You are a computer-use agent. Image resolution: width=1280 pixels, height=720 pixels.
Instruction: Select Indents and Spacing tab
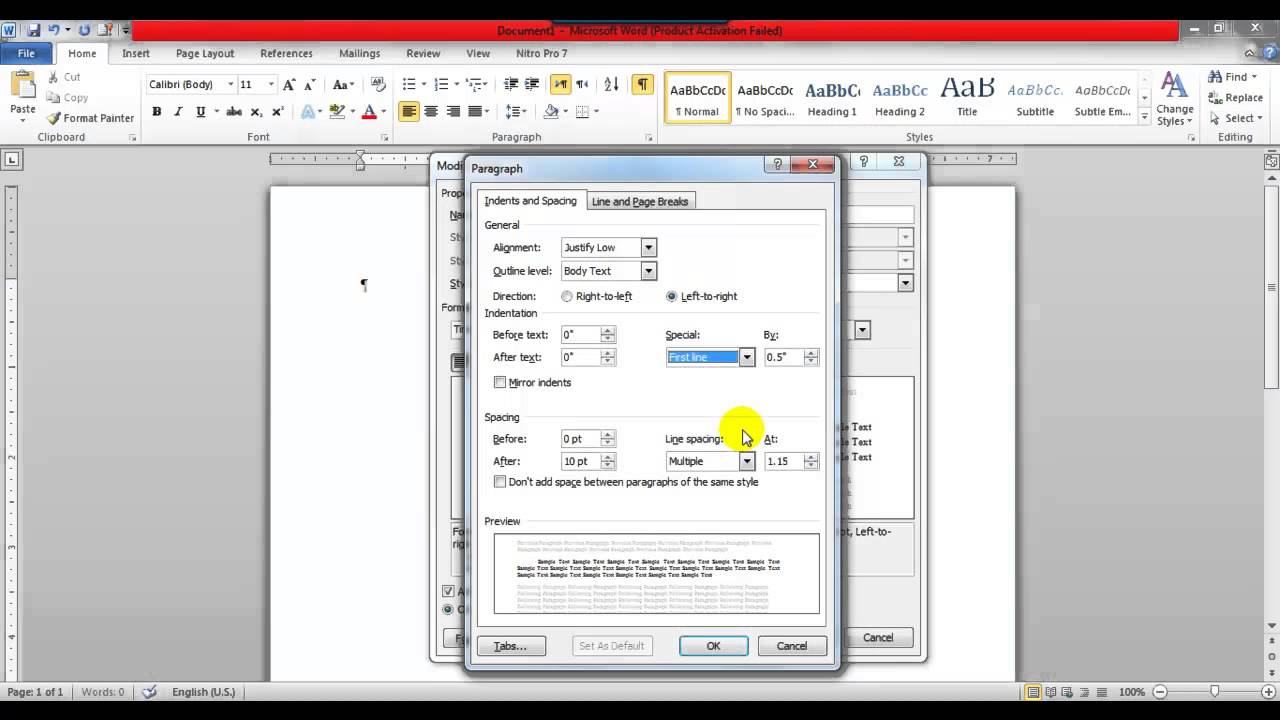coord(530,201)
